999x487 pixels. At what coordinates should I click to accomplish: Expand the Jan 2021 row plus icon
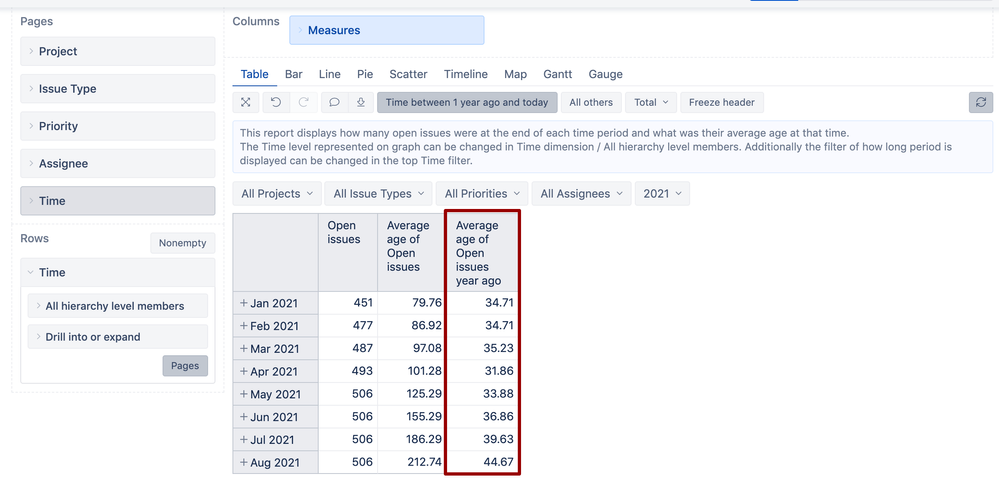[x=244, y=303]
